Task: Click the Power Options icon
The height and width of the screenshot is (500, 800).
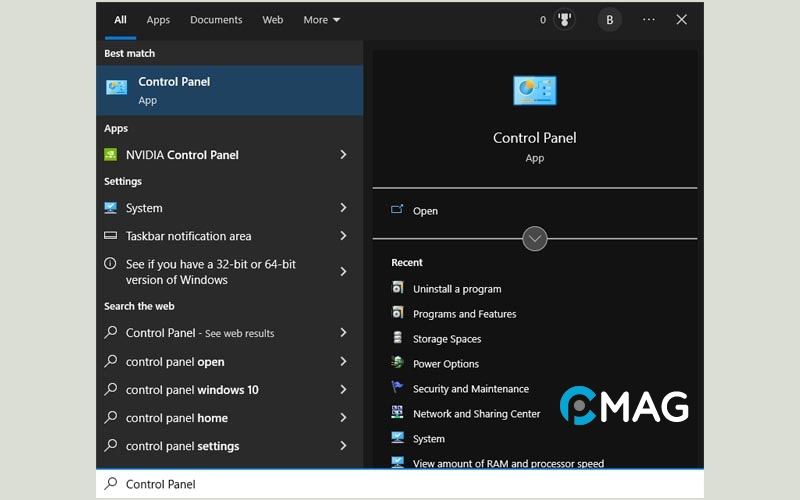Action: pos(398,364)
